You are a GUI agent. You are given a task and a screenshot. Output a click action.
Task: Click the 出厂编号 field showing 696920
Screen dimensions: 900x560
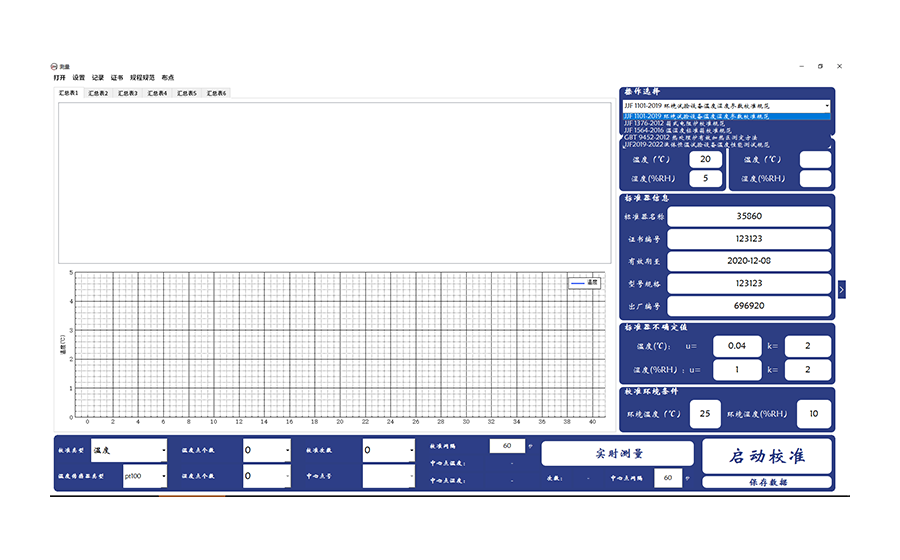coord(748,305)
